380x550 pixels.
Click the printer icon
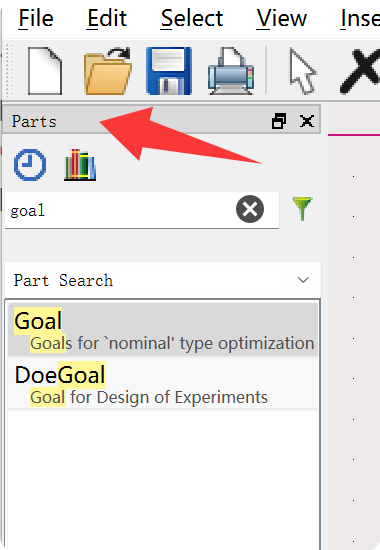(x=231, y=72)
